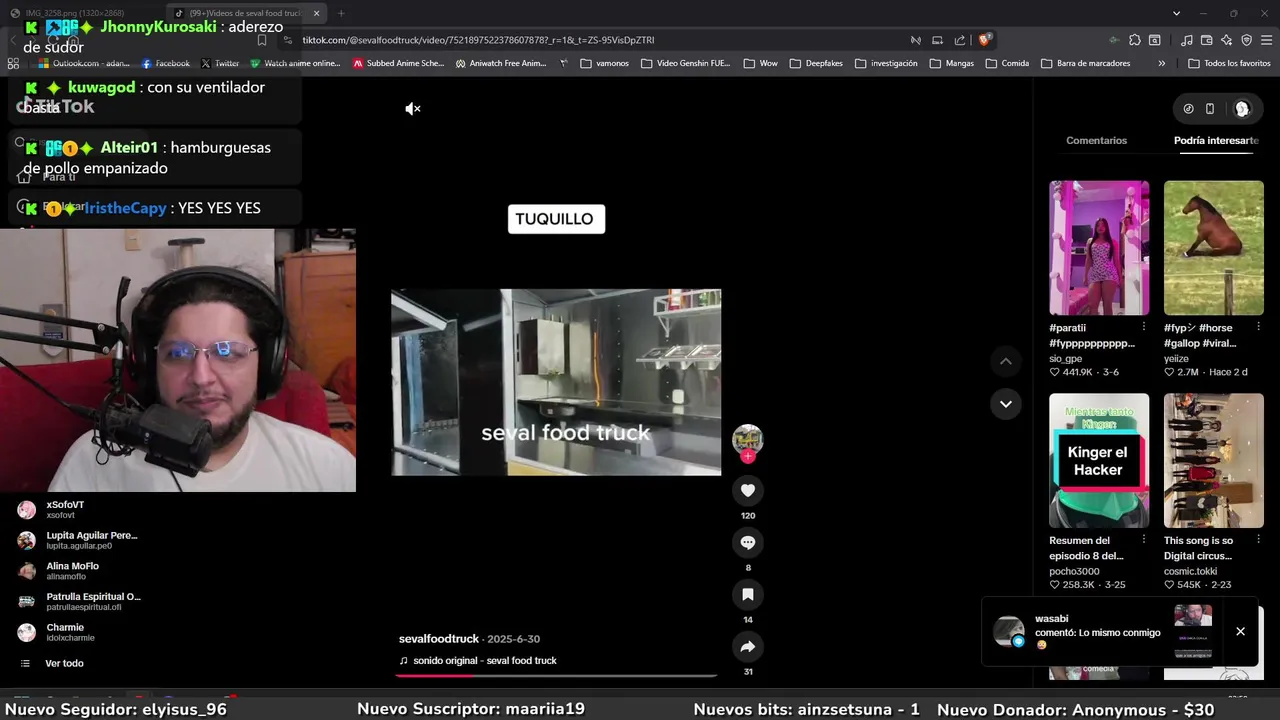Seek in the video progress bar
1280x720 pixels.
pos(556,676)
